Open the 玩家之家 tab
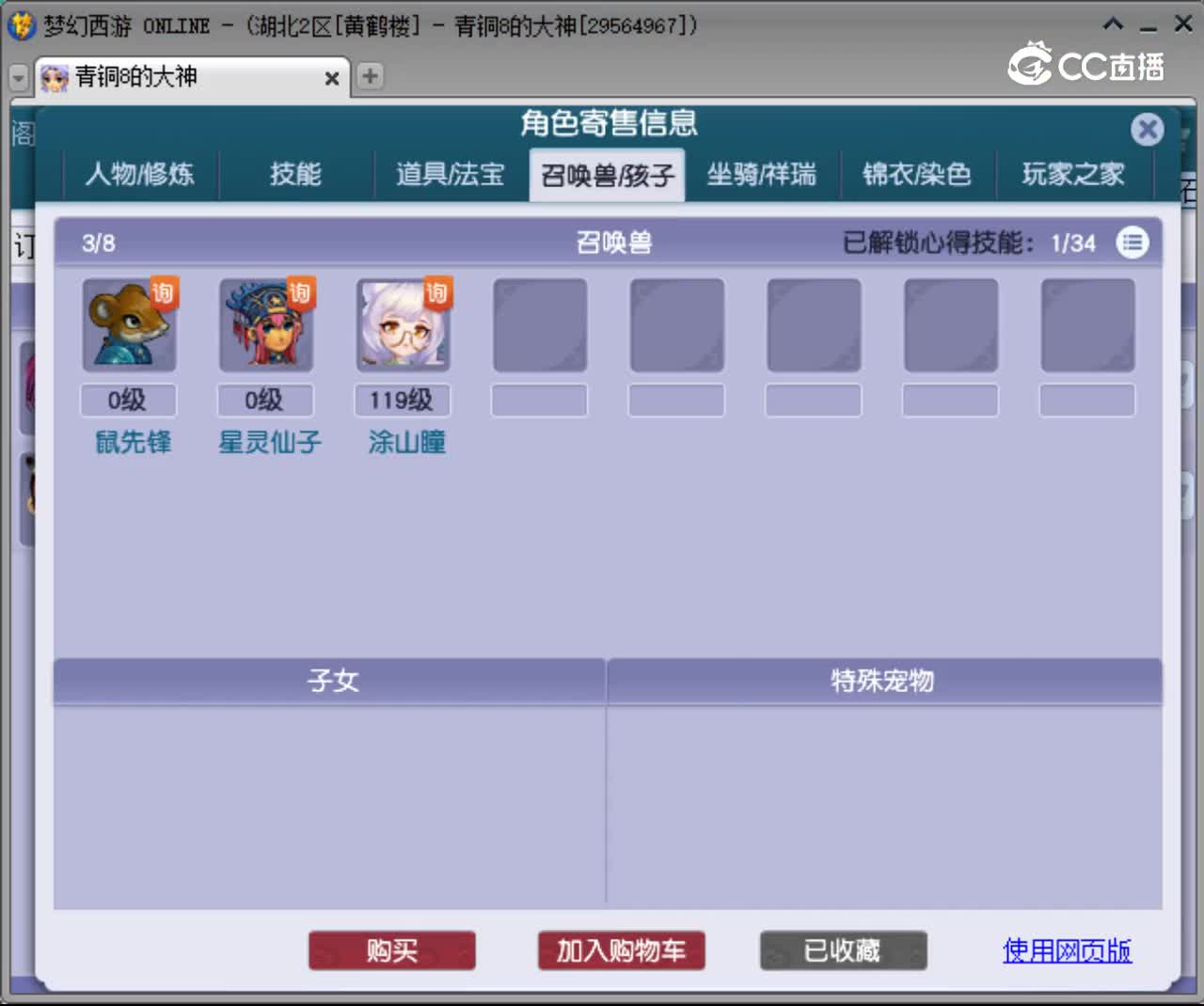Image resolution: width=1204 pixels, height=1006 pixels. tap(1073, 174)
